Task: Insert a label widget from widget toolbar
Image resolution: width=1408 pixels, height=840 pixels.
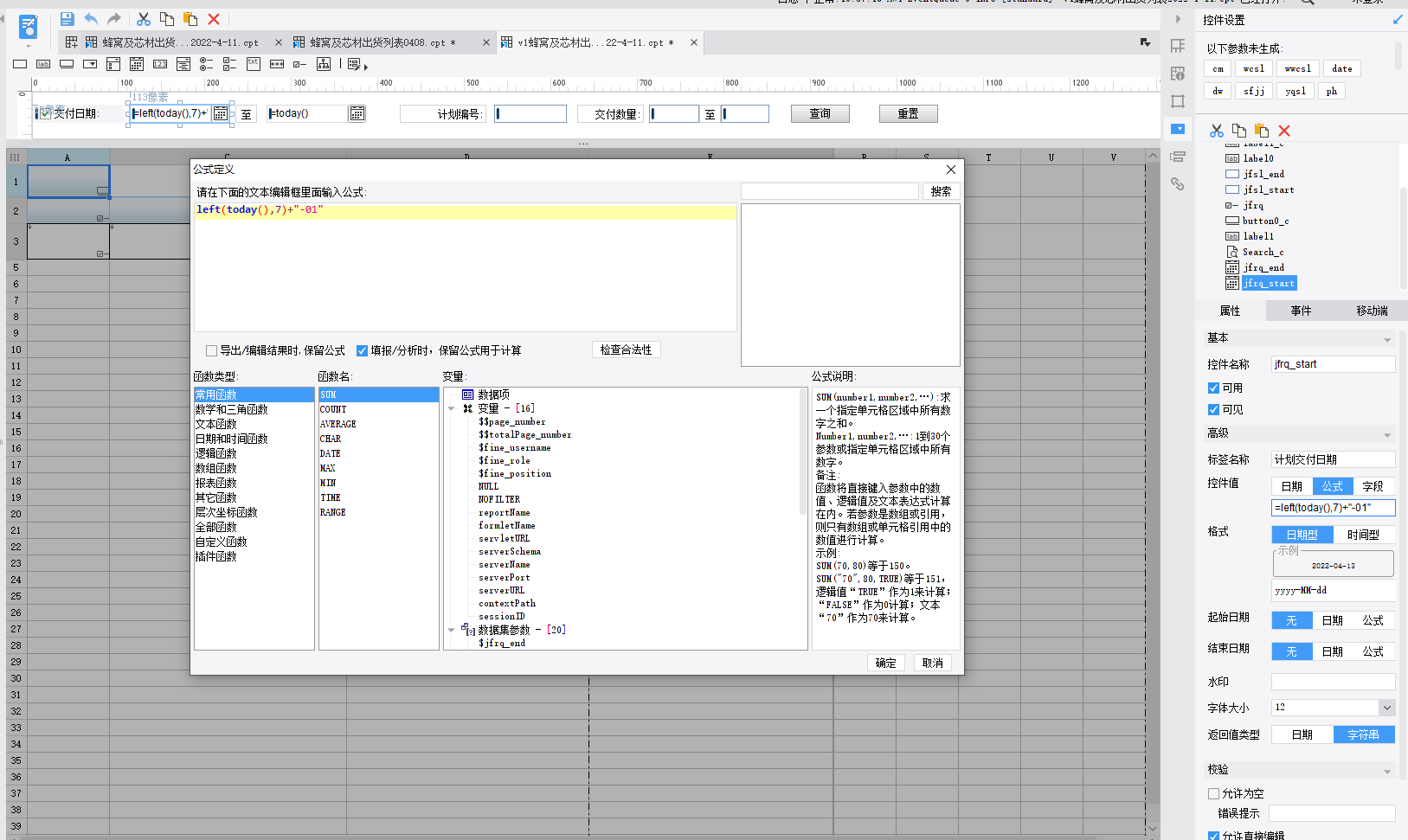Action: click(x=43, y=64)
